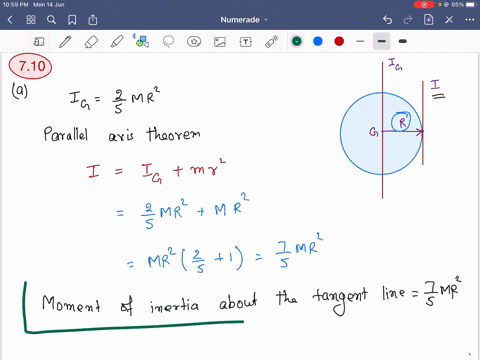This screenshot has height=360, width=480.
Task: Tap the circled problem number 7.10
Action: (x=30, y=66)
